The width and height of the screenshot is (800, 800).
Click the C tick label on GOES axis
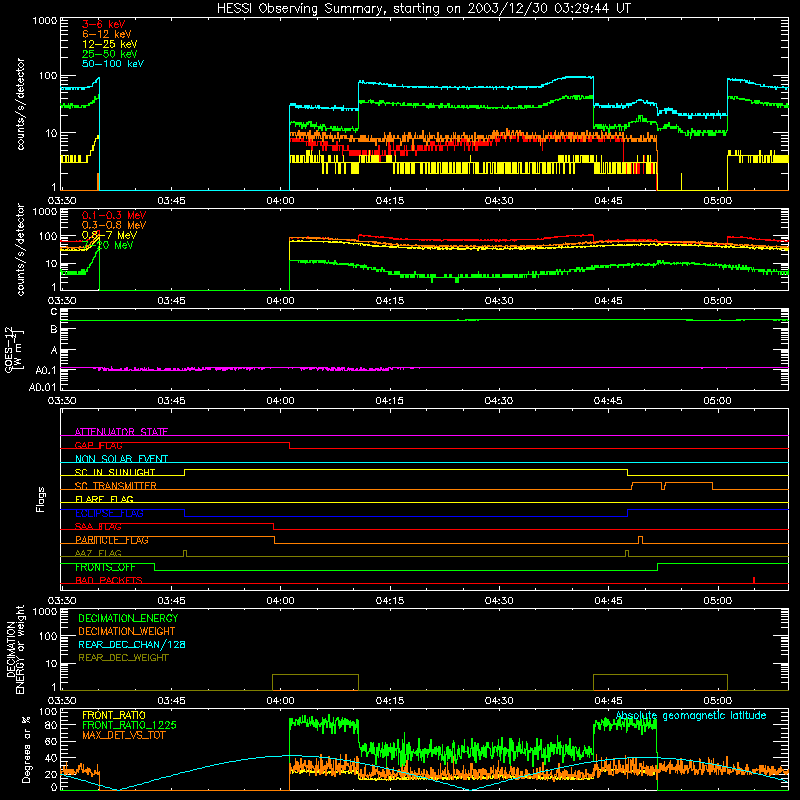tap(54, 312)
